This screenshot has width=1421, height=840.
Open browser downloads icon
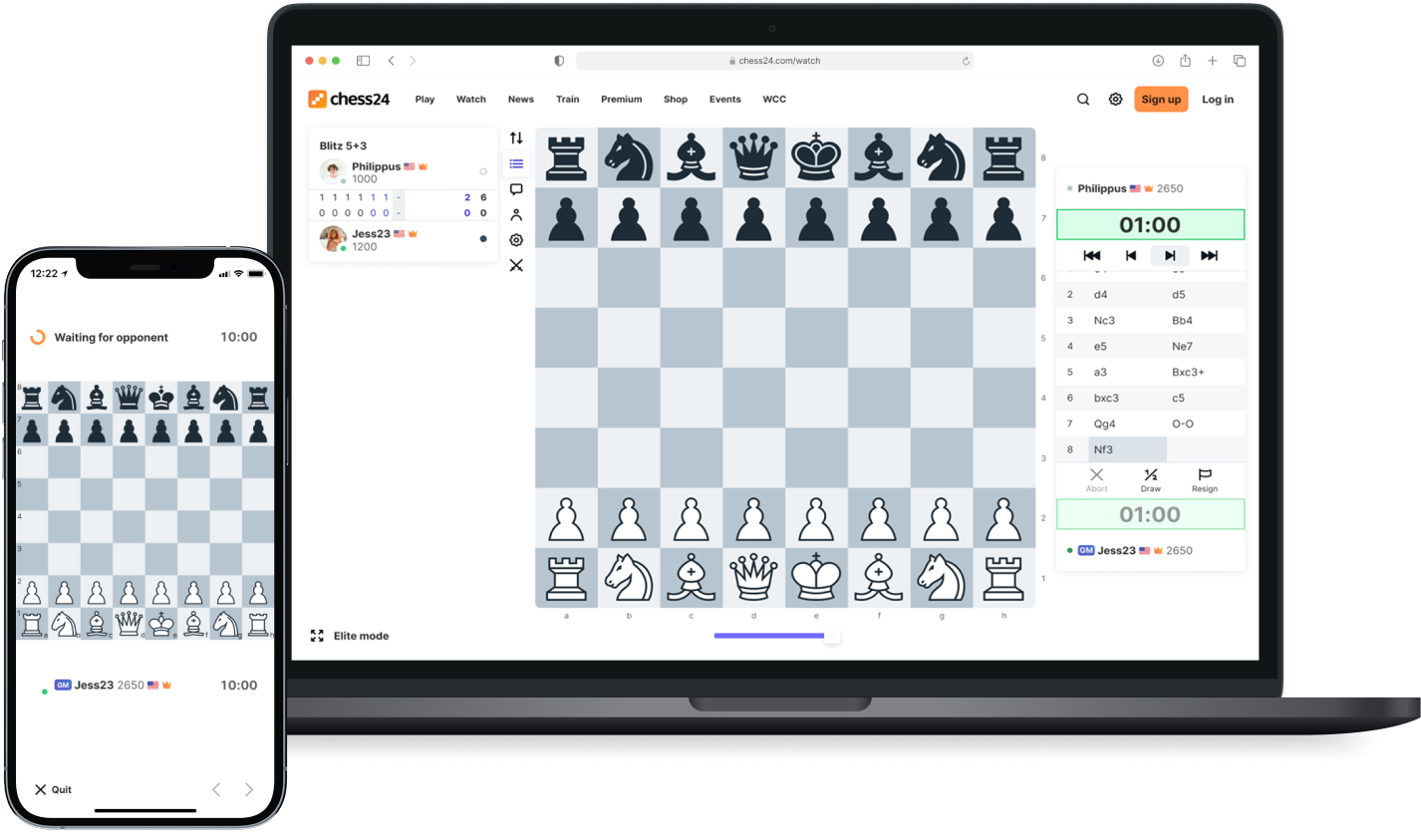(x=1158, y=61)
